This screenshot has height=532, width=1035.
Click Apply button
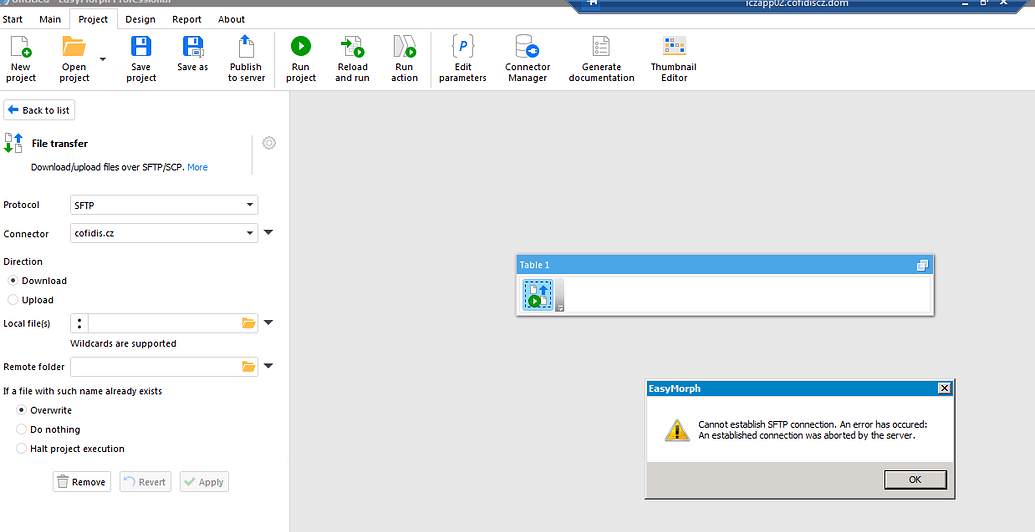[x=204, y=482]
